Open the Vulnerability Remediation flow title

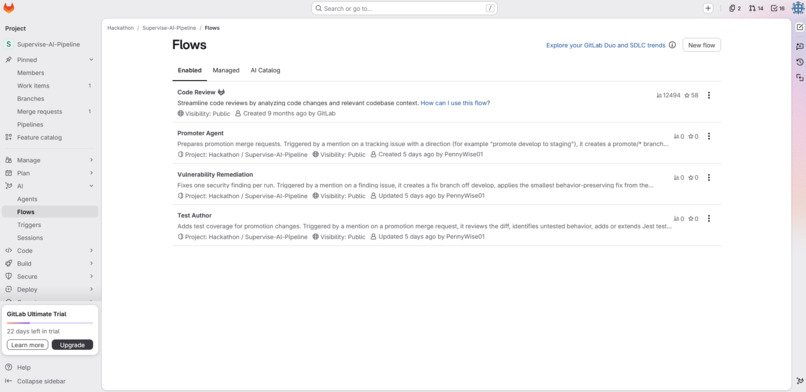215,174
